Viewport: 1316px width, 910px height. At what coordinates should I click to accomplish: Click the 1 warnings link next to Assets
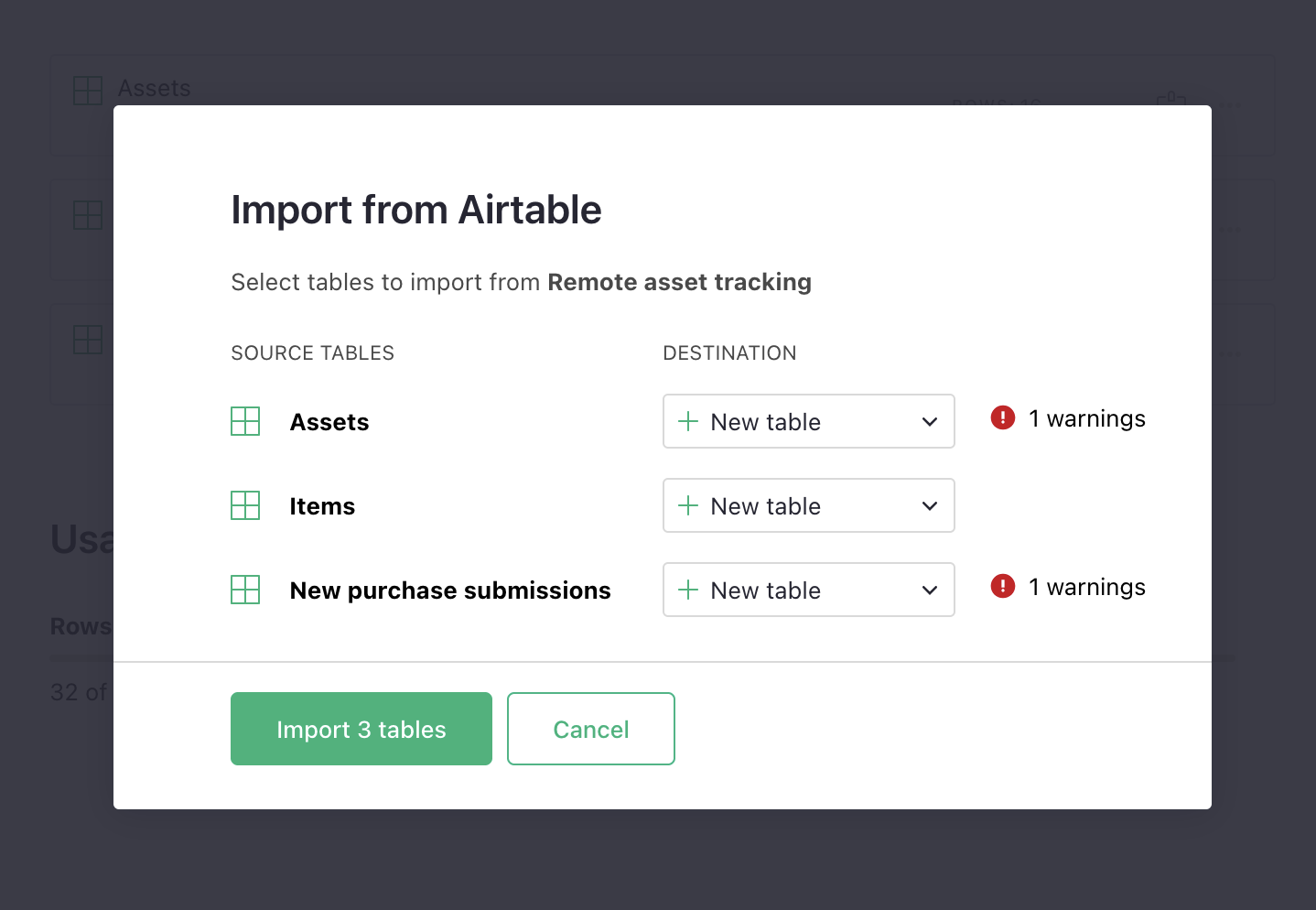click(x=1087, y=417)
